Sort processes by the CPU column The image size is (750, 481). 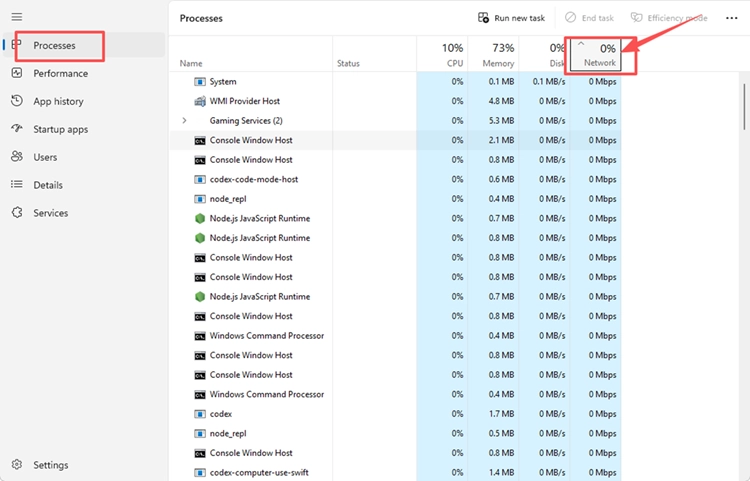[x=442, y=55]
